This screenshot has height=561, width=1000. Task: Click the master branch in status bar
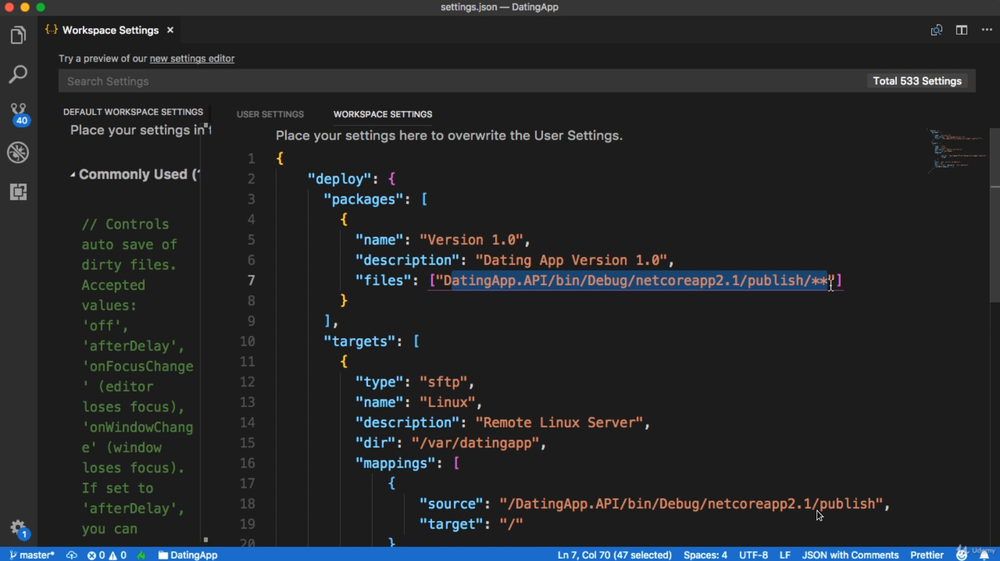(x=32, y=555)
